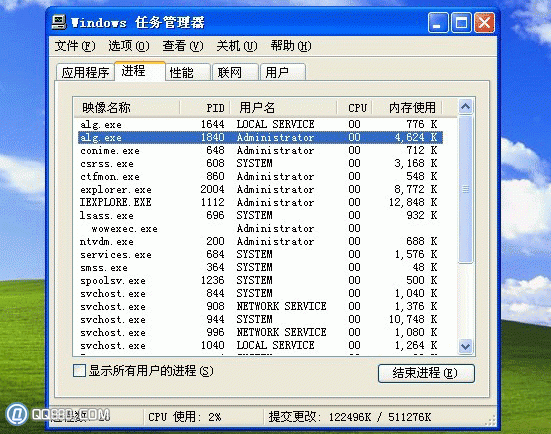
Task: Select the smss.exe process row
Action: point(260,267)
